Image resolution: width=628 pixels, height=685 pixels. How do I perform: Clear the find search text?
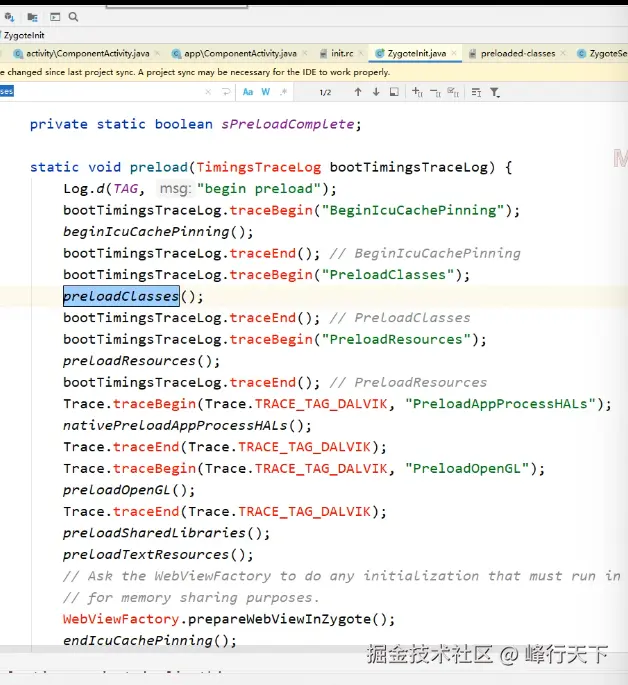208,92
